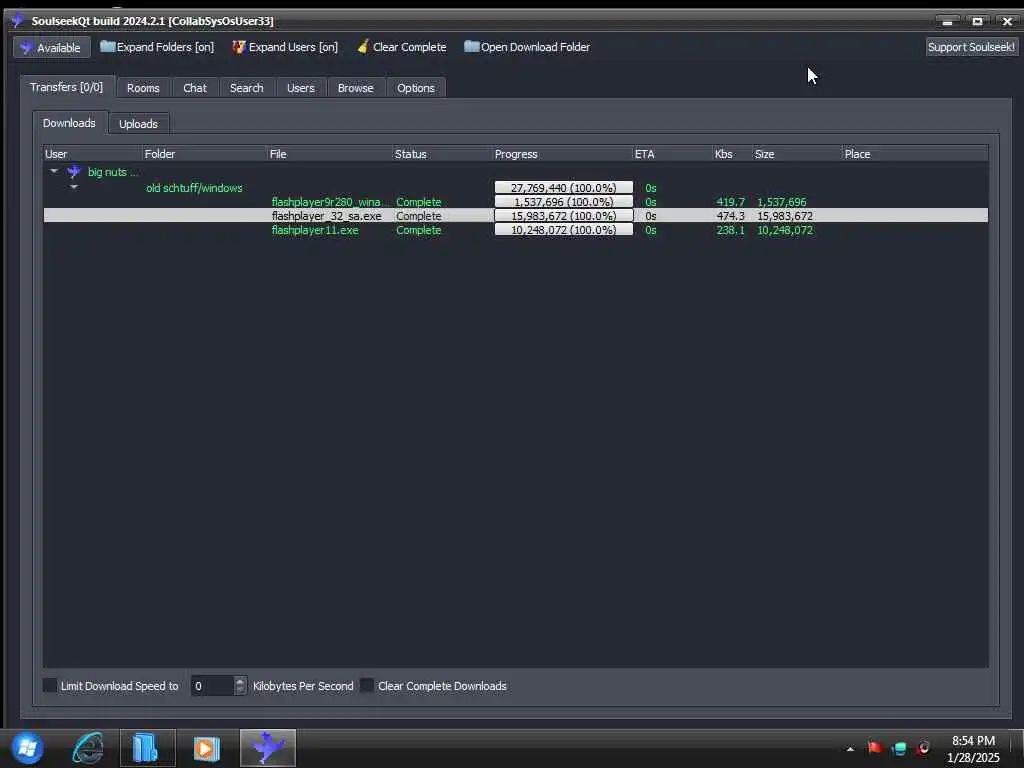Enable Limit Download Speed to checkbox
The width and height of the screenshot is (1024, 768).
click(x=50, y=686)
